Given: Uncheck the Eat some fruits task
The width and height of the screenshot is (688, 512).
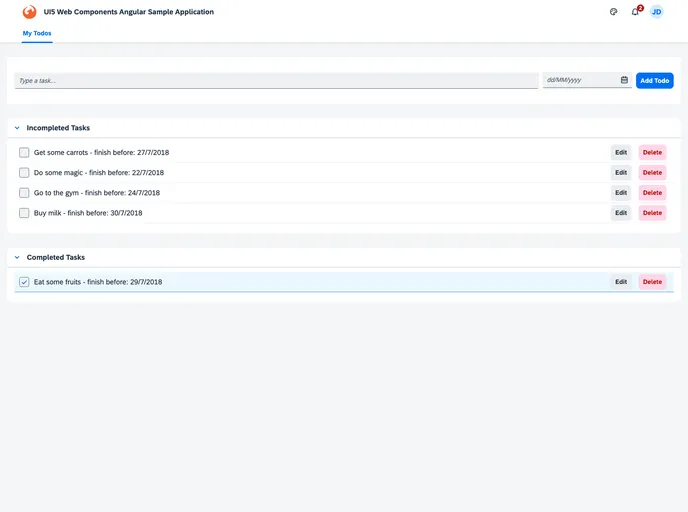Looking at the screenshot, I should pyautogui.click(x=24, y=282).
